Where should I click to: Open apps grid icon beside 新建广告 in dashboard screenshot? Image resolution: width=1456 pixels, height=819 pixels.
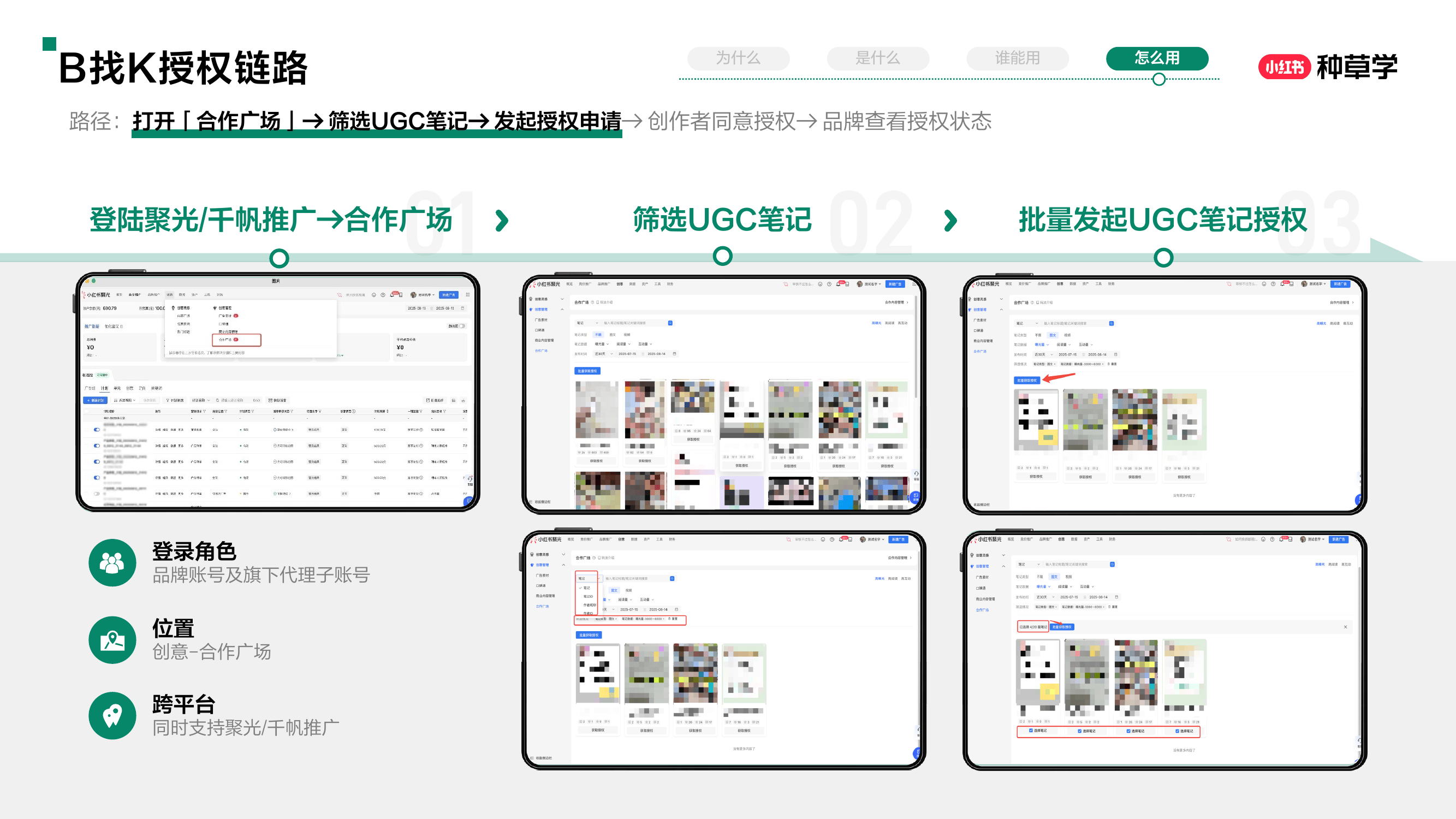click(467, 294)
